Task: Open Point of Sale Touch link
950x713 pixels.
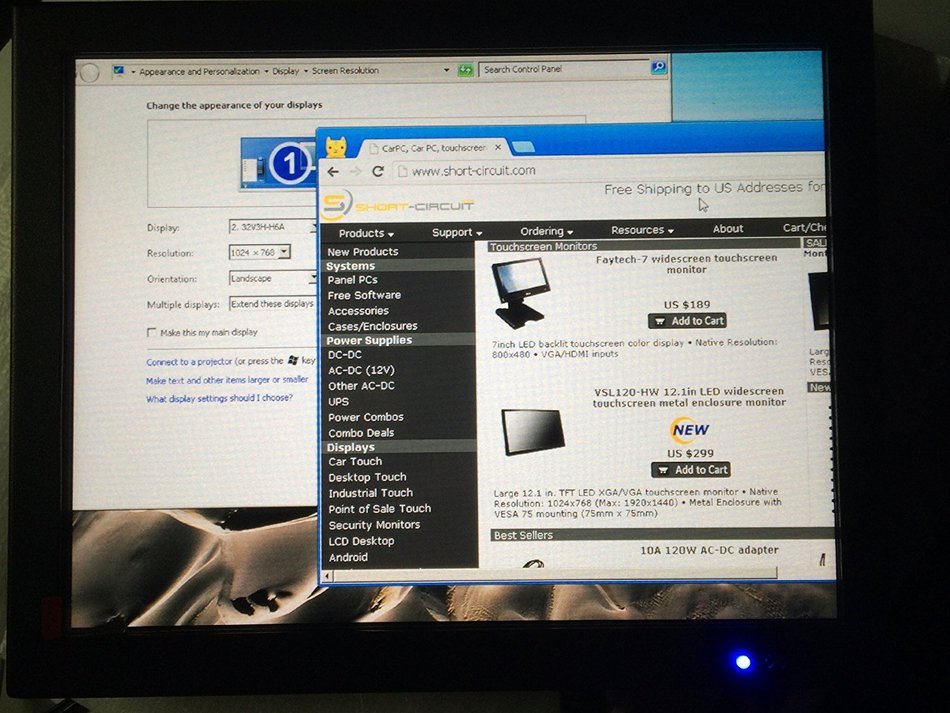Action: pos(380,509)
